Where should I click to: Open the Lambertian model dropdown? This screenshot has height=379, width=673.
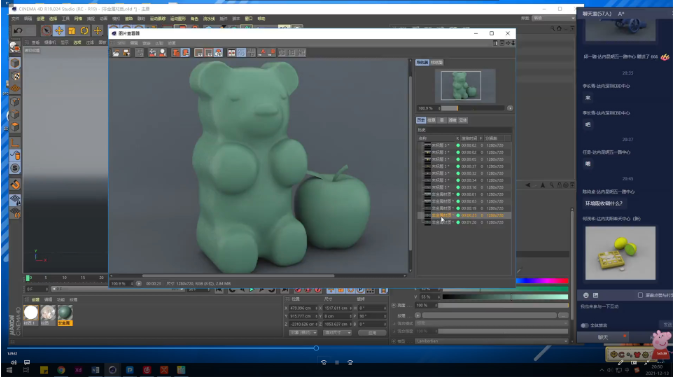[x=492, y=341]
